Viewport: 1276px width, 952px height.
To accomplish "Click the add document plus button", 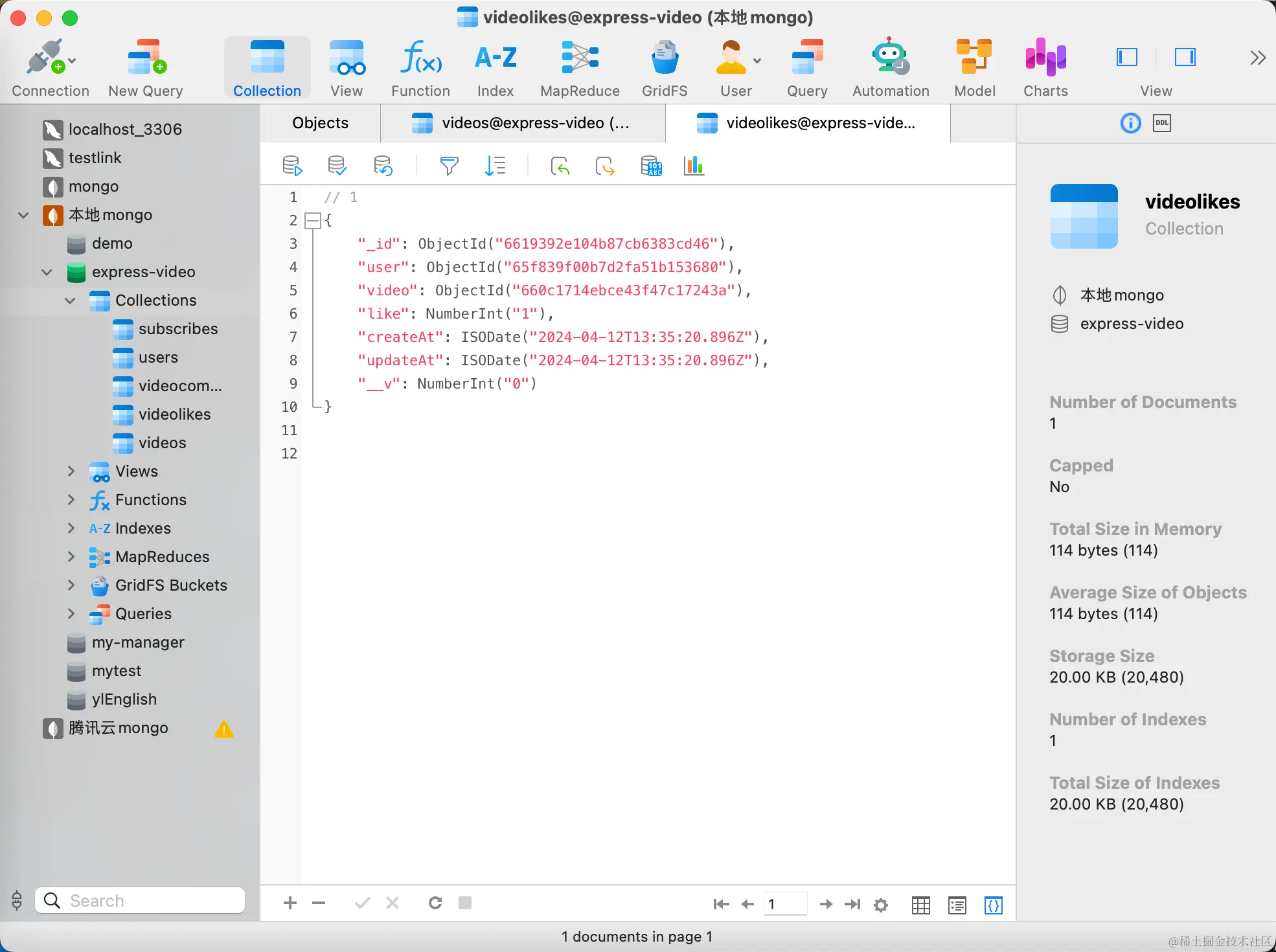I will (290, 903).
